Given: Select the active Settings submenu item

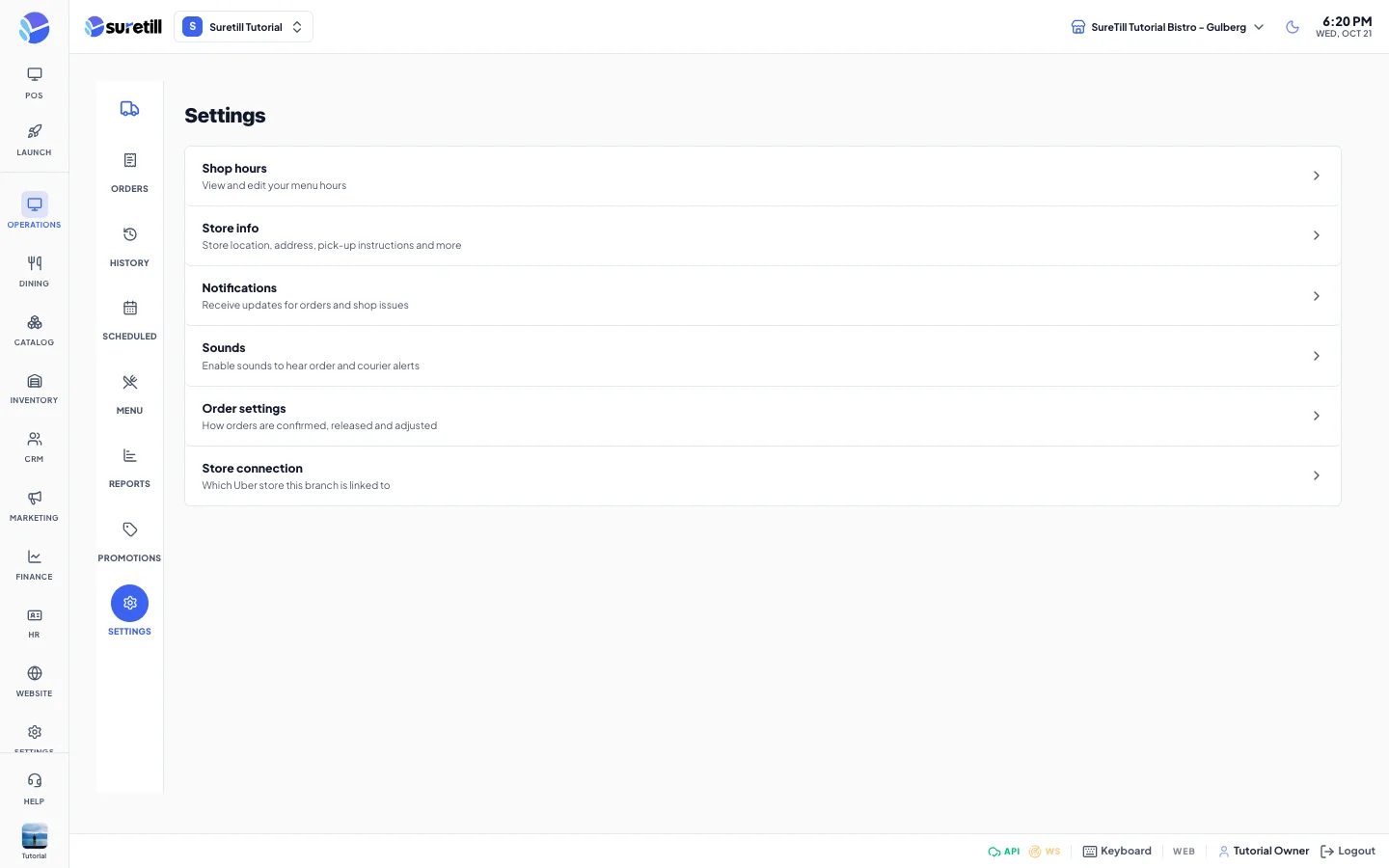Looking at the screenshot, I should tap(129, 611).
